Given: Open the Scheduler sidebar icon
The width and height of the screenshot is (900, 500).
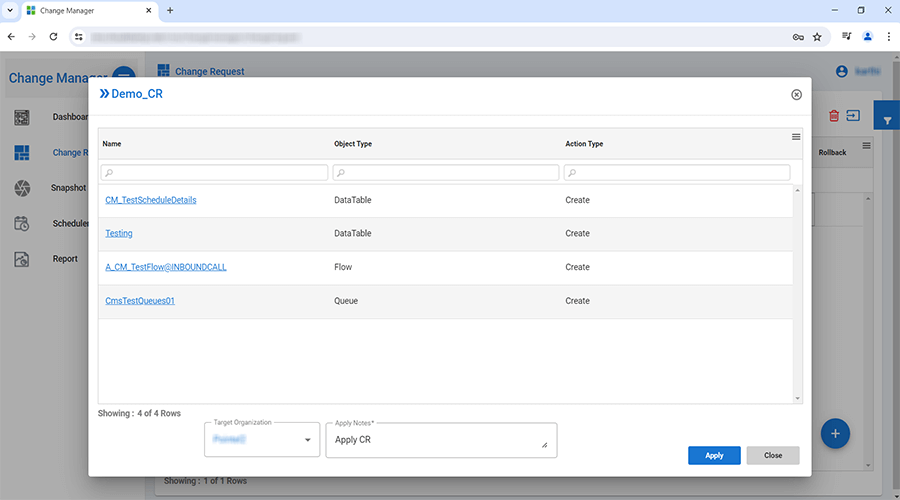Looking at the screenshot, I should click(22, 223).
